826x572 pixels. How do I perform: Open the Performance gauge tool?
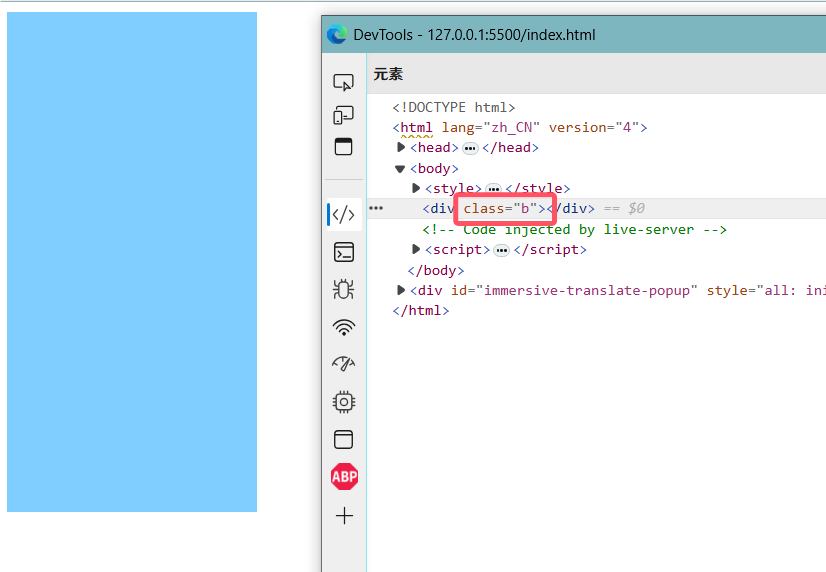coord(344,364)
